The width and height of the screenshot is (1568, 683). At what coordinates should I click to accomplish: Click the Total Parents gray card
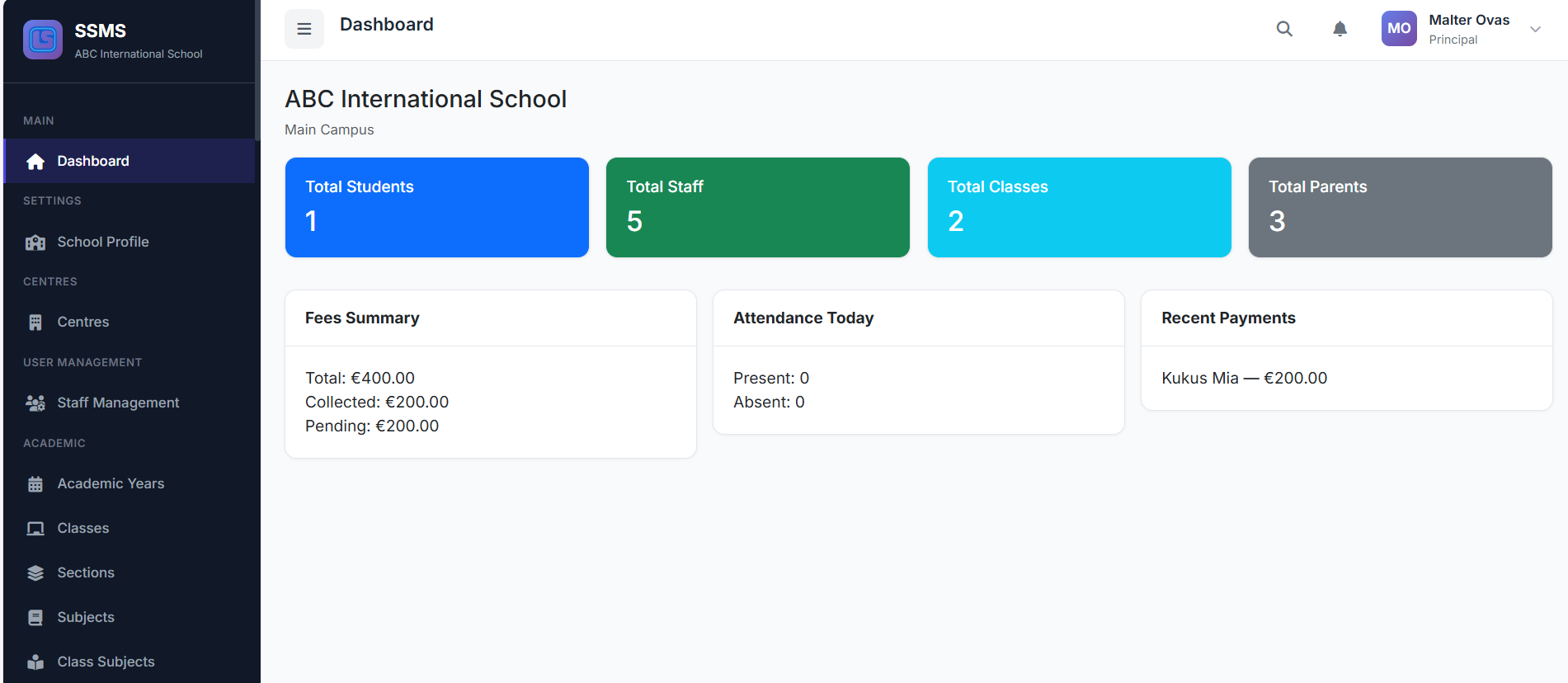click(1400, 207)
